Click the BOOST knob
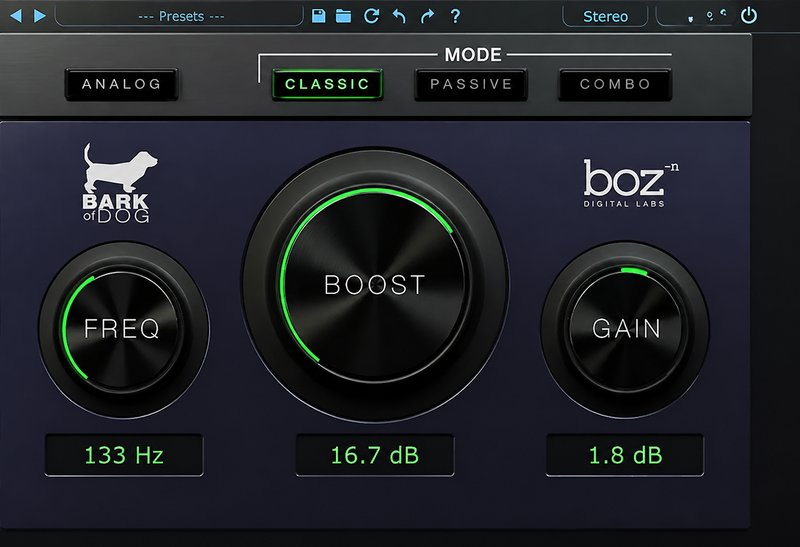Viewport: 800px width, 547px height. click(x=374, y=284)
